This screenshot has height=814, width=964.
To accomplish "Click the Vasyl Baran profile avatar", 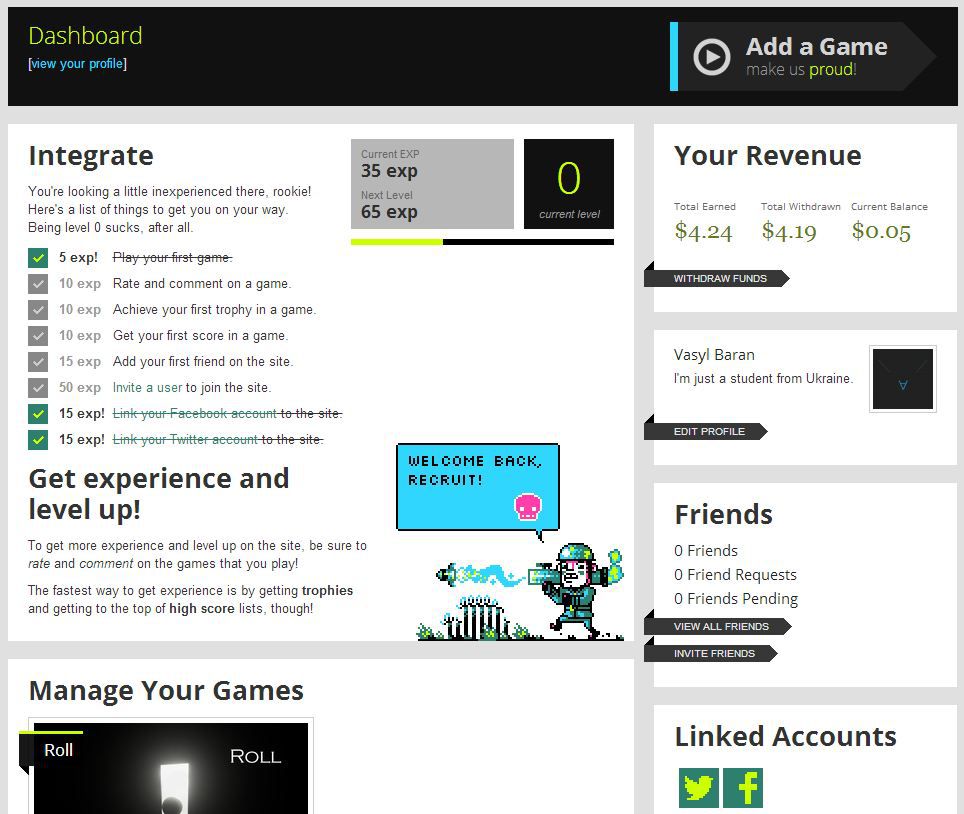I will click(902, 379).
